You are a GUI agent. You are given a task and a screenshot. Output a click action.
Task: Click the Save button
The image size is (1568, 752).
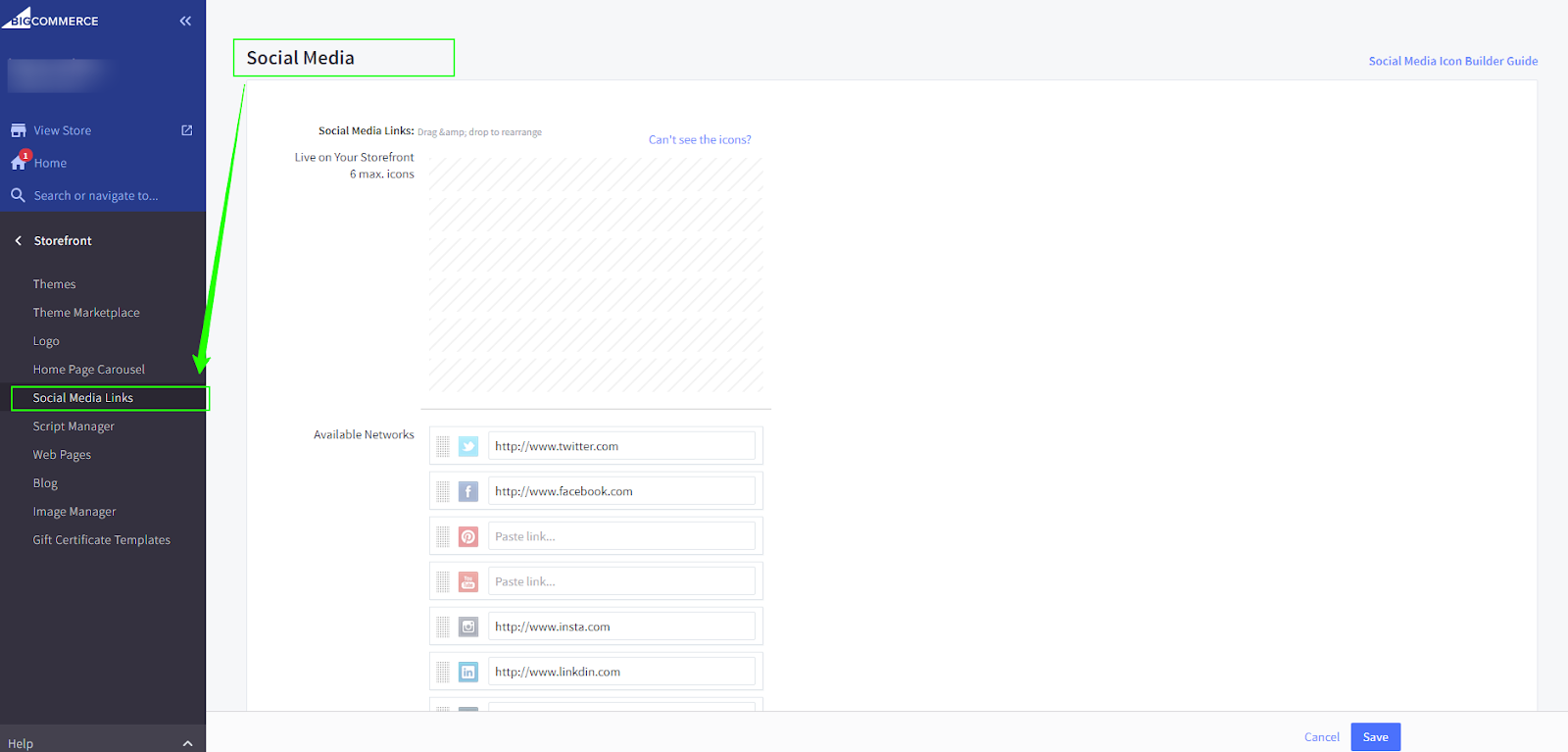click(x=1375, y=737)
